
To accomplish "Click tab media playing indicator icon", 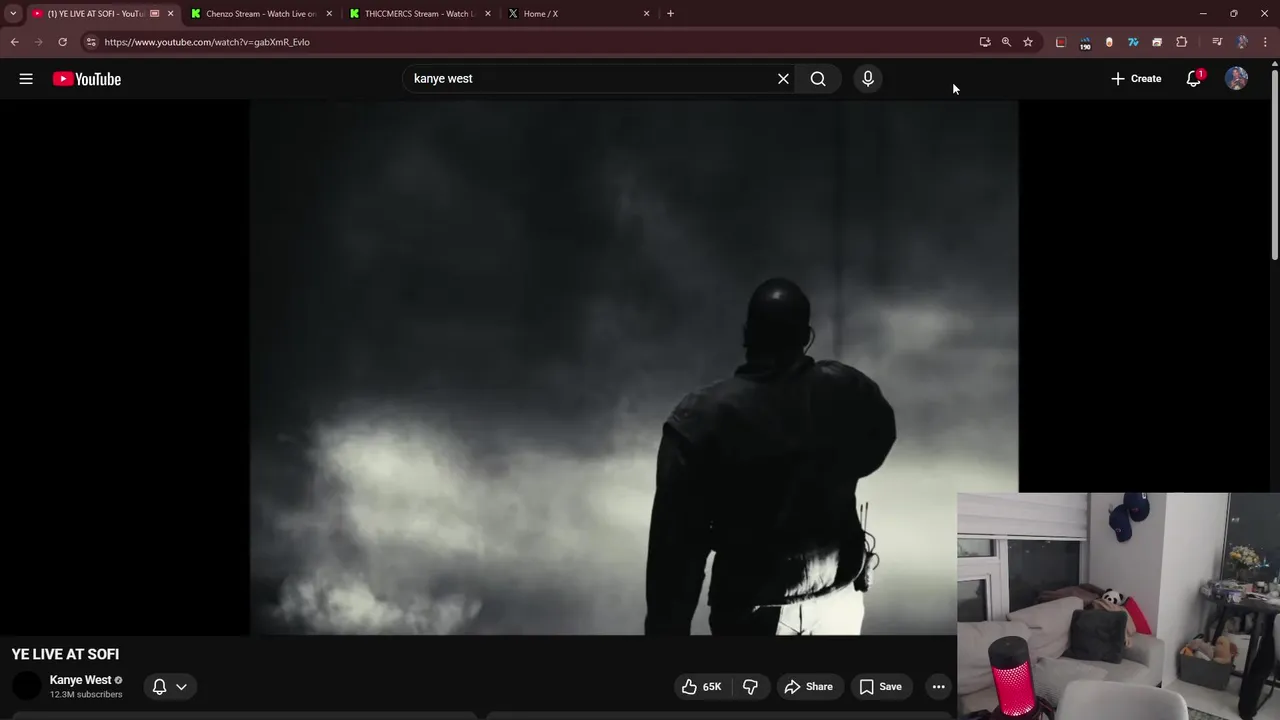I will (x=155, y=14).
